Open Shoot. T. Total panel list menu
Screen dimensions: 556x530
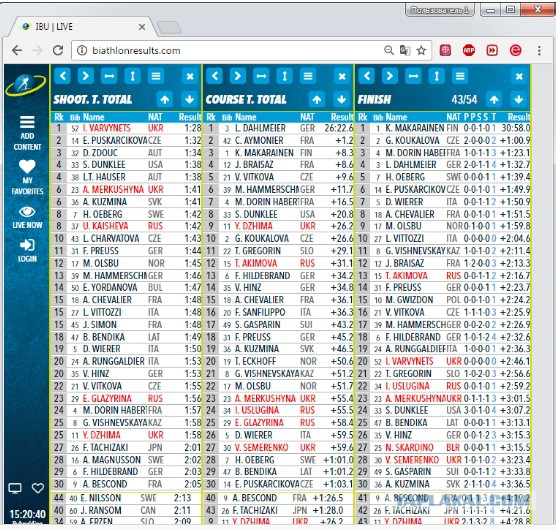pos(156,76)
